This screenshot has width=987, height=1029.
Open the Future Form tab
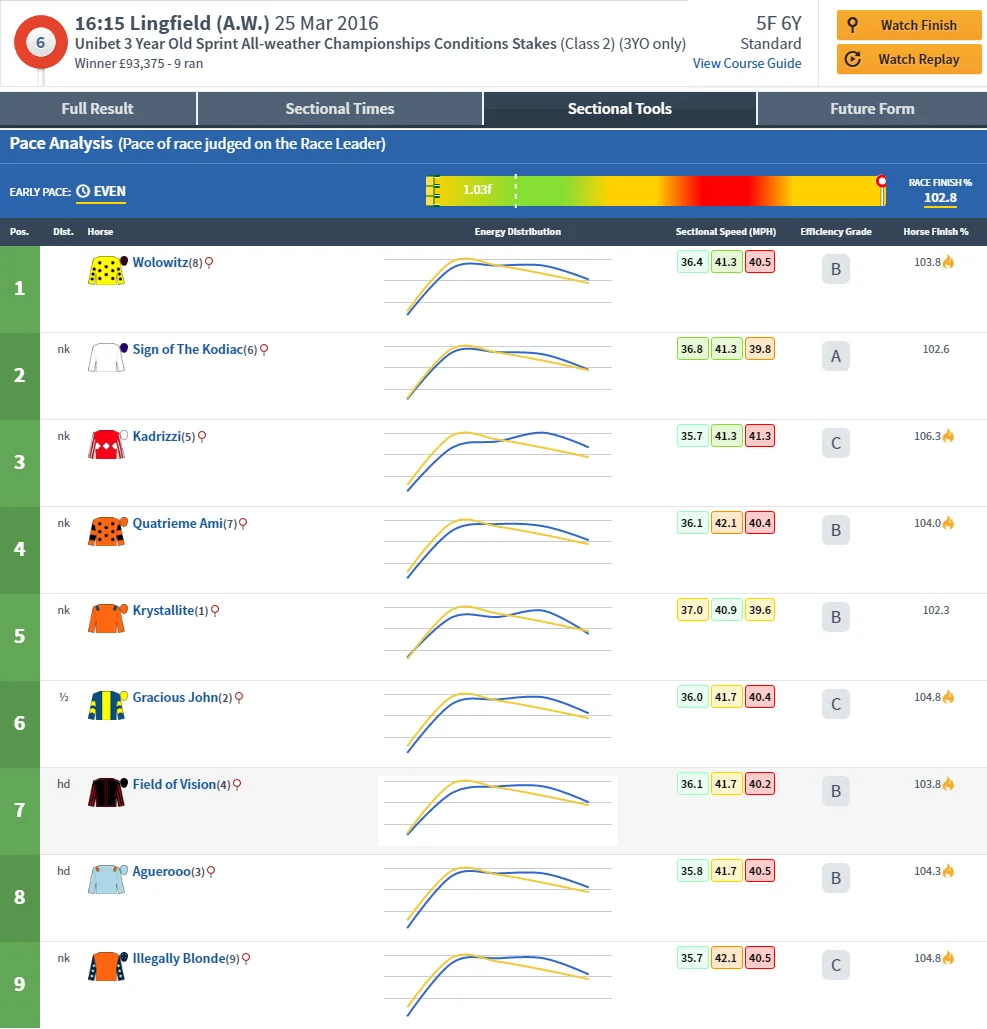point(870,109)
